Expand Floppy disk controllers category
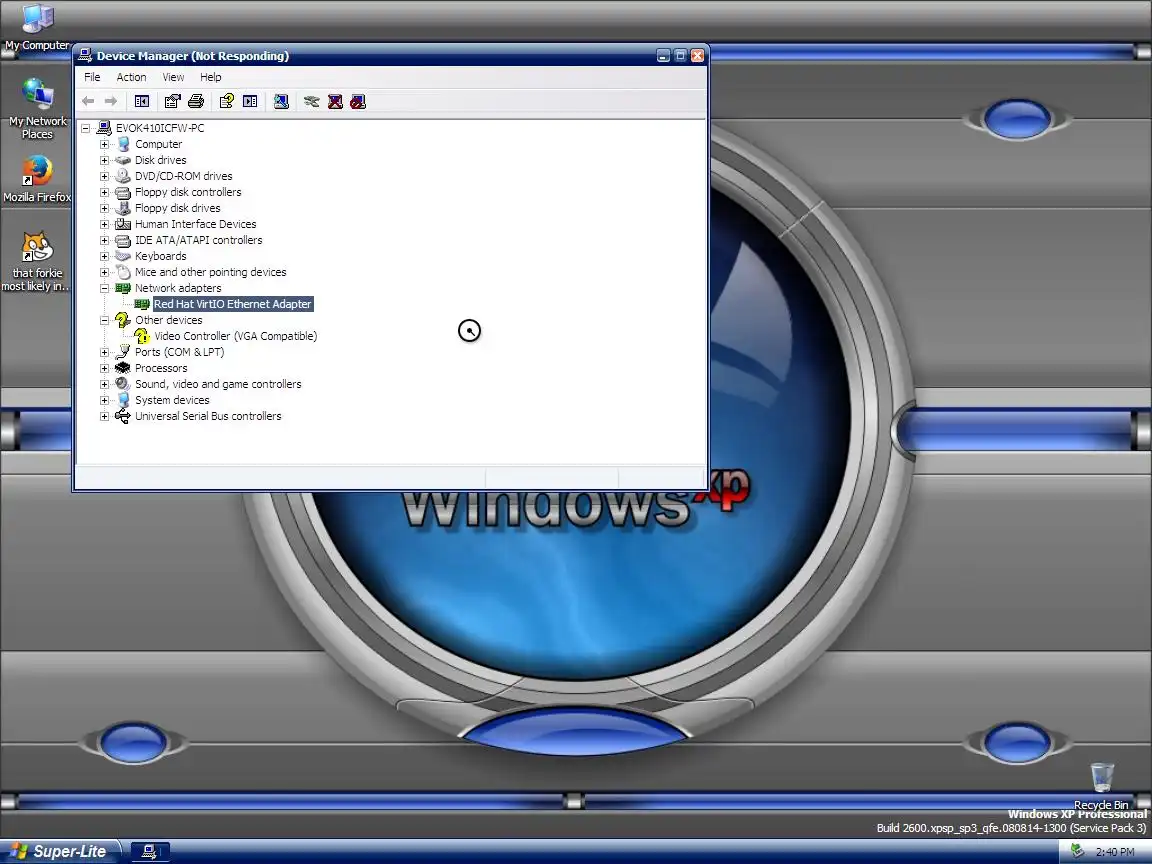 point(104,192)
